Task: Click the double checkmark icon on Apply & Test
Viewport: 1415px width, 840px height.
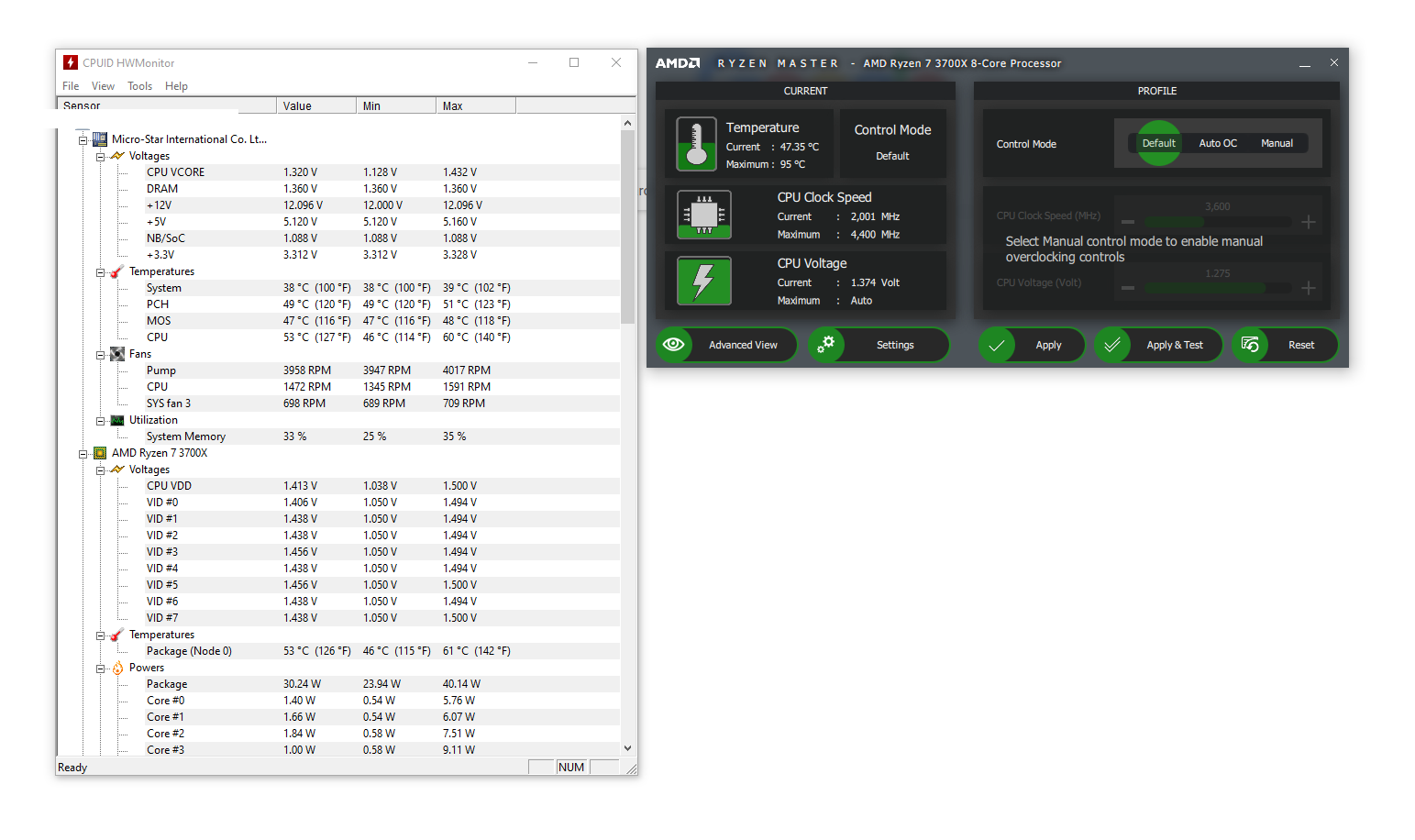Action: tap(1112, 345)
